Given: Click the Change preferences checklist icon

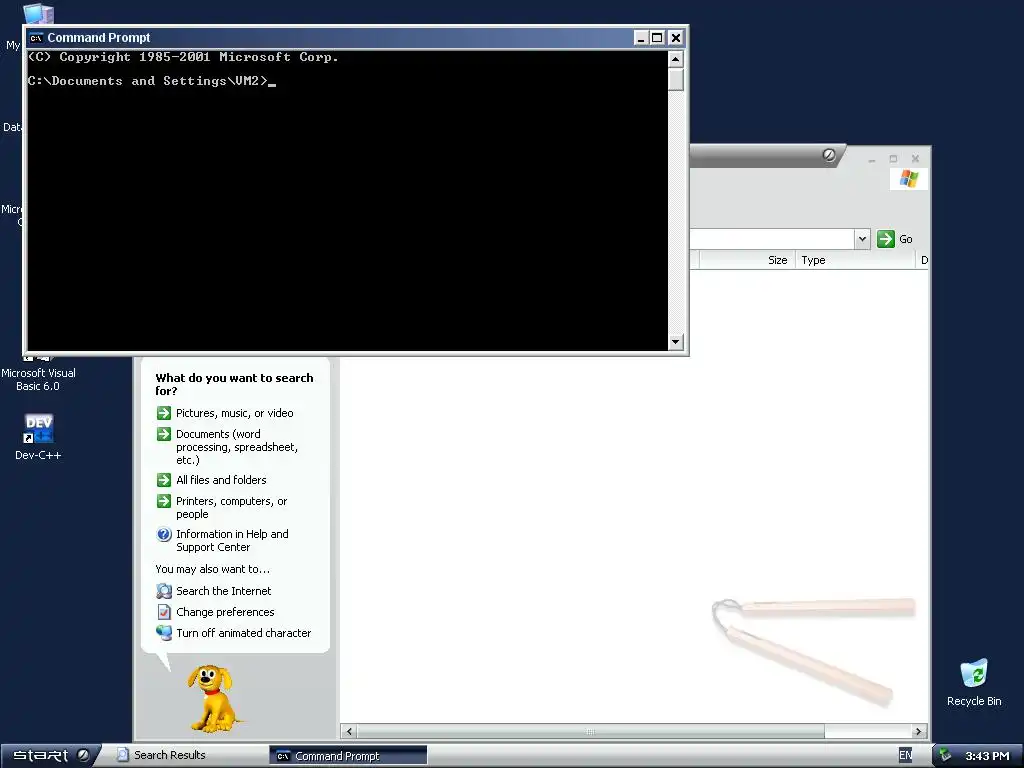Looking at the screenshot, I should (x=164, y=612).
